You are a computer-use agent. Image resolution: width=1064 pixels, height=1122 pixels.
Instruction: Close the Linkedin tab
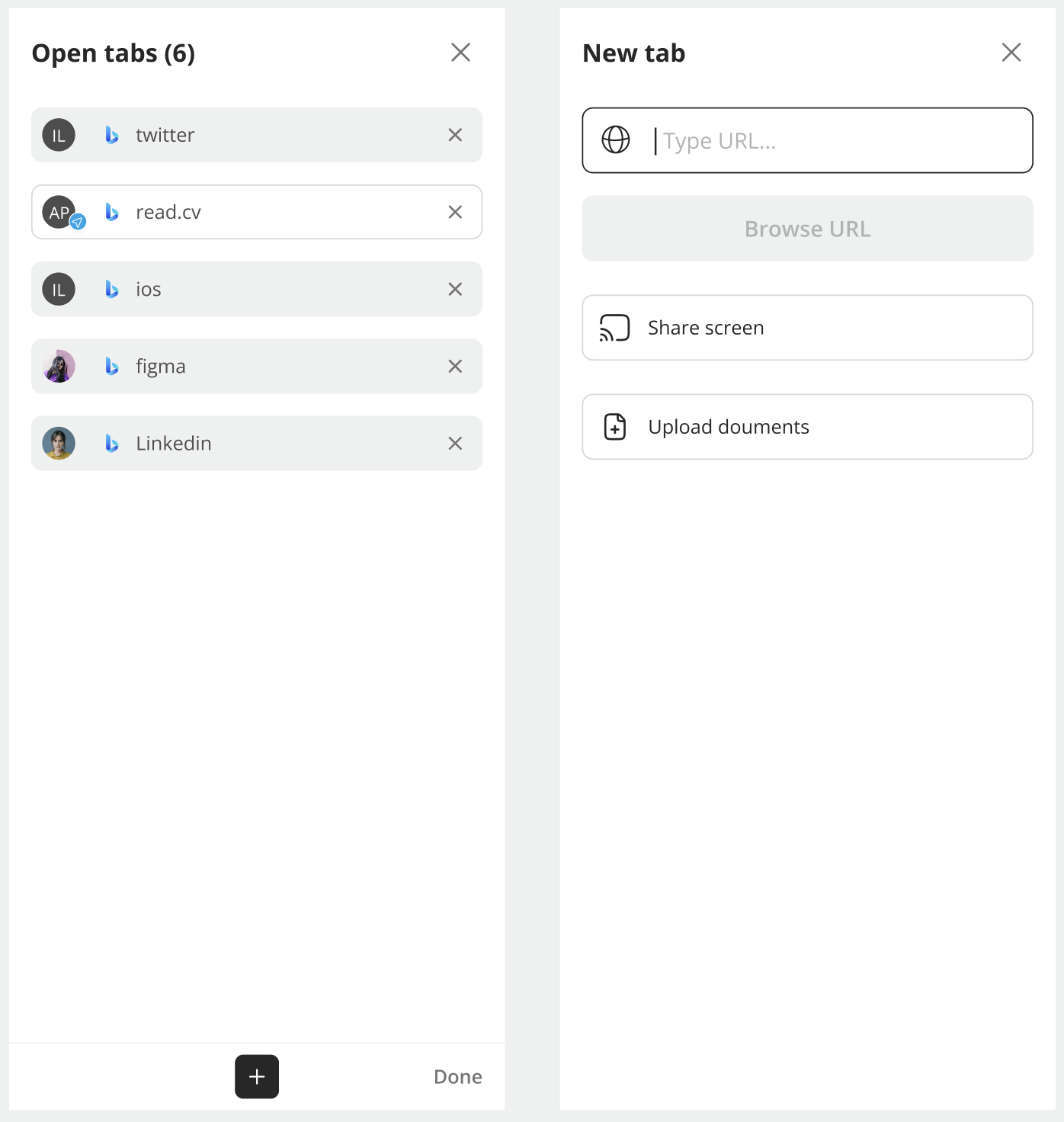(x=455, y=444)
